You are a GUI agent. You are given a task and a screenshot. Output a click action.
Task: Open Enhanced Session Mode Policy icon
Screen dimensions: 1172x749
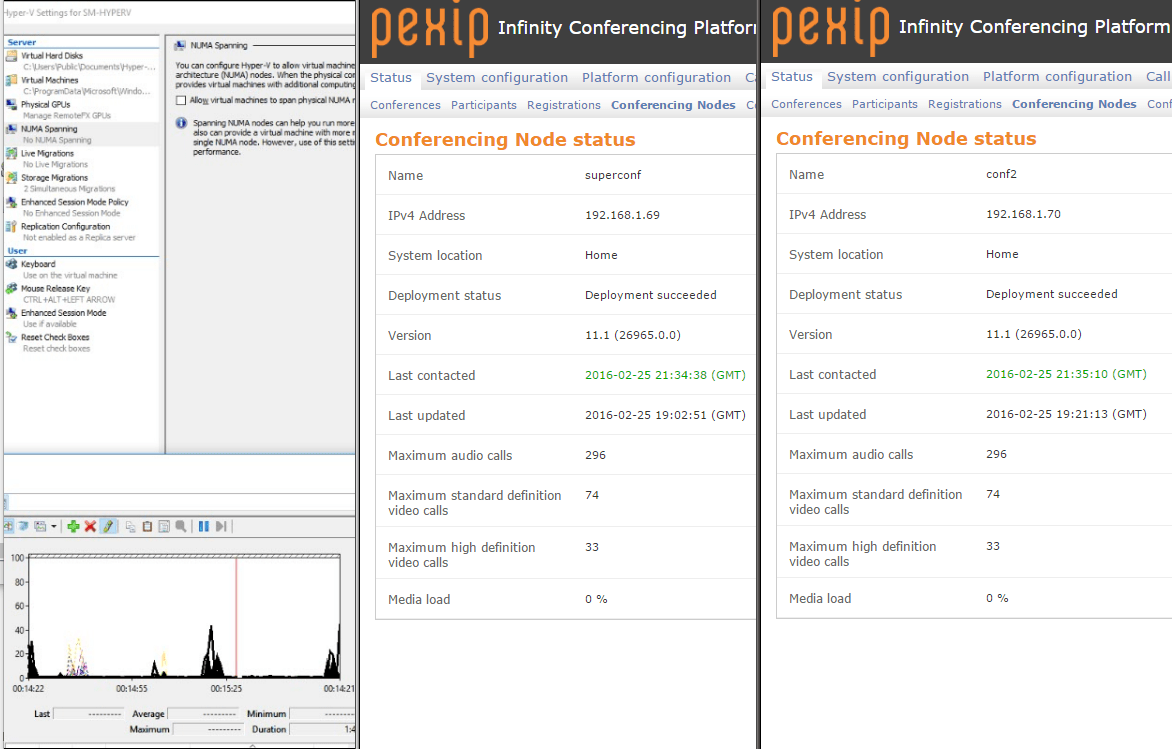(11, 202)
